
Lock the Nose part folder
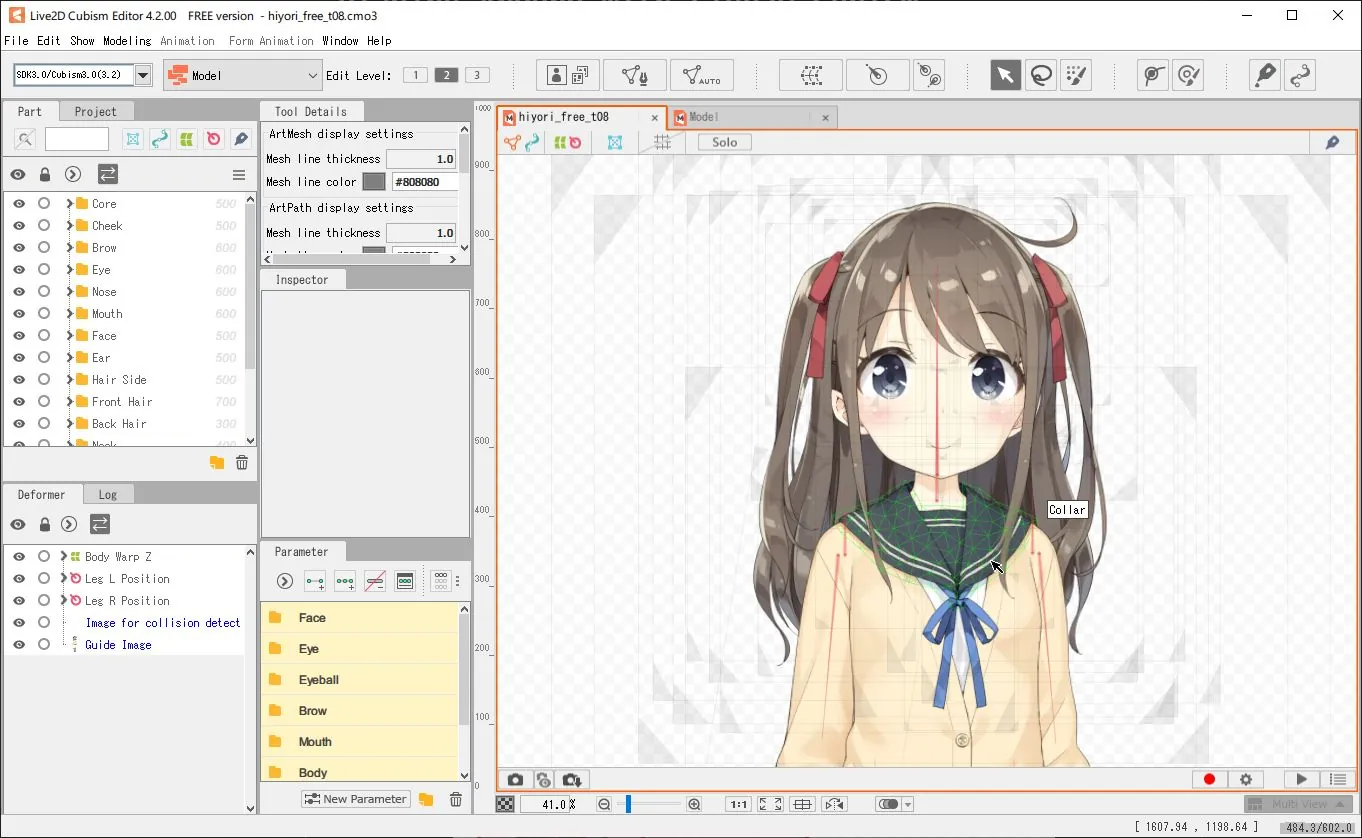[44, 291]
